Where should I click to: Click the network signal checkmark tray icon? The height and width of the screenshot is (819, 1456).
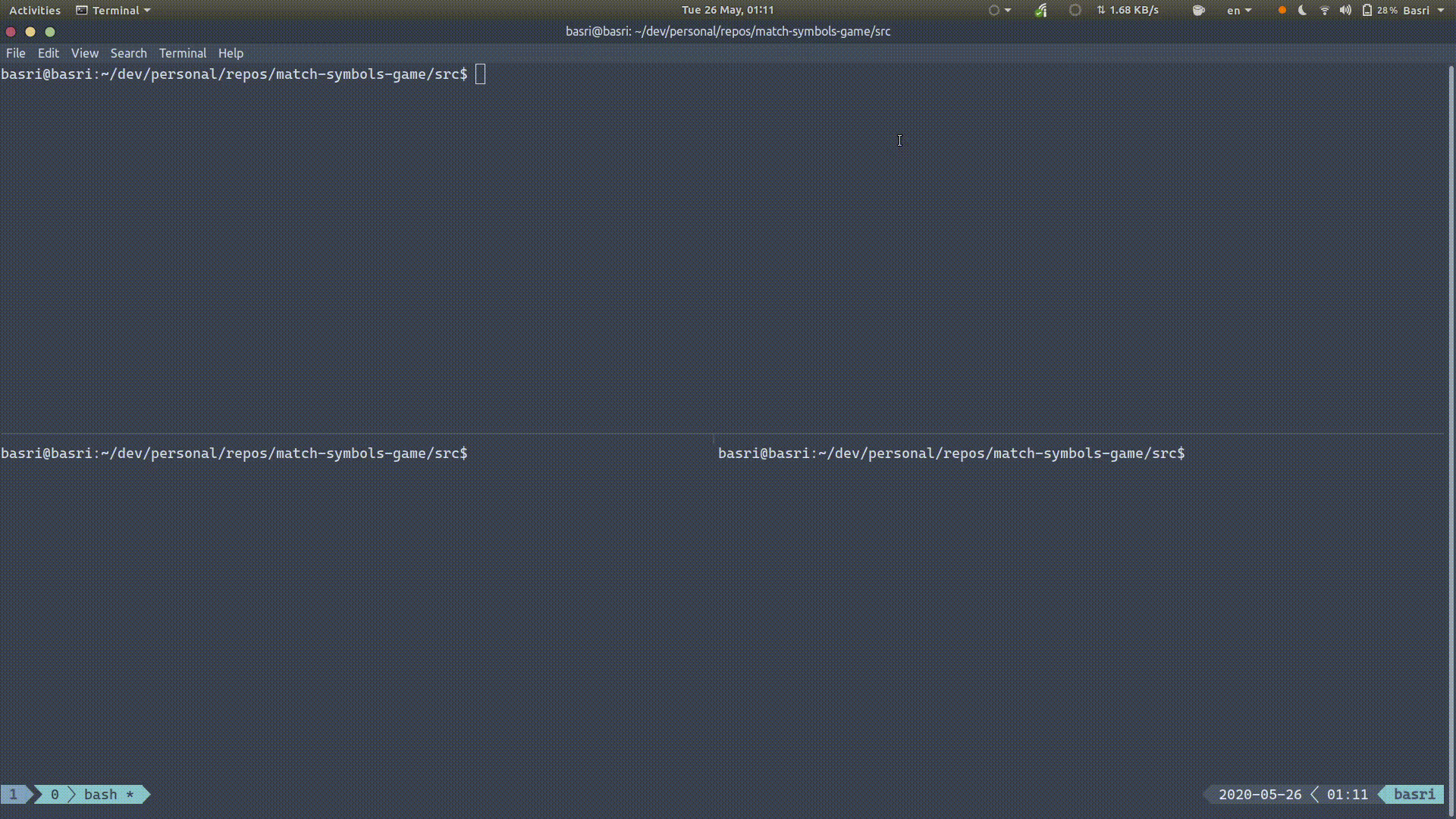pyautogui.click(x=1041, y=11)
